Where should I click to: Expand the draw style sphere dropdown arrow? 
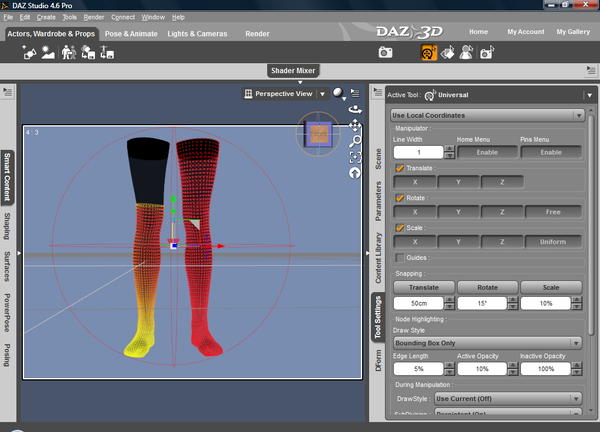tap(344, 99)
